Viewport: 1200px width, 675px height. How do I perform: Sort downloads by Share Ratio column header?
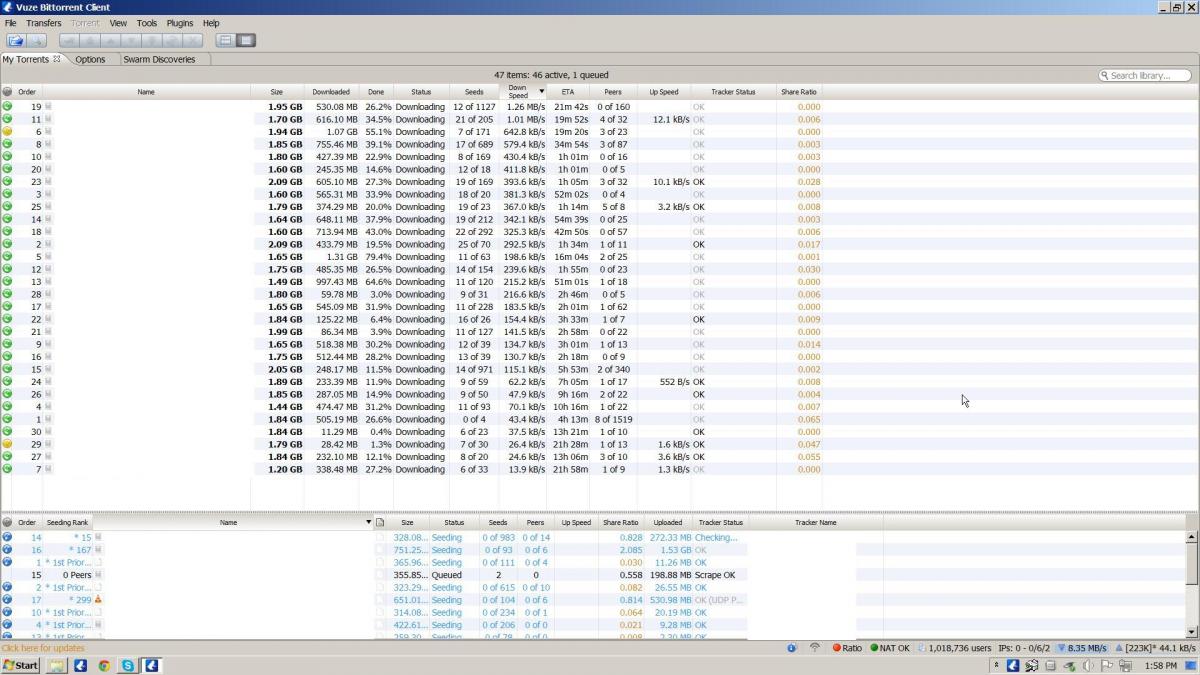799,92
